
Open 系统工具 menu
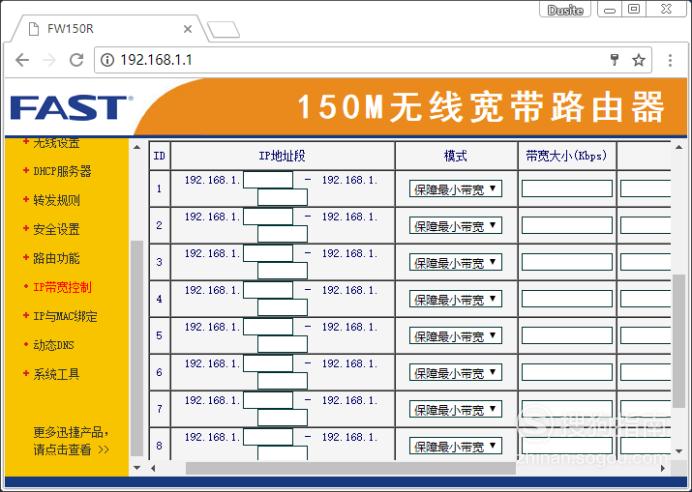pos(56,374)
